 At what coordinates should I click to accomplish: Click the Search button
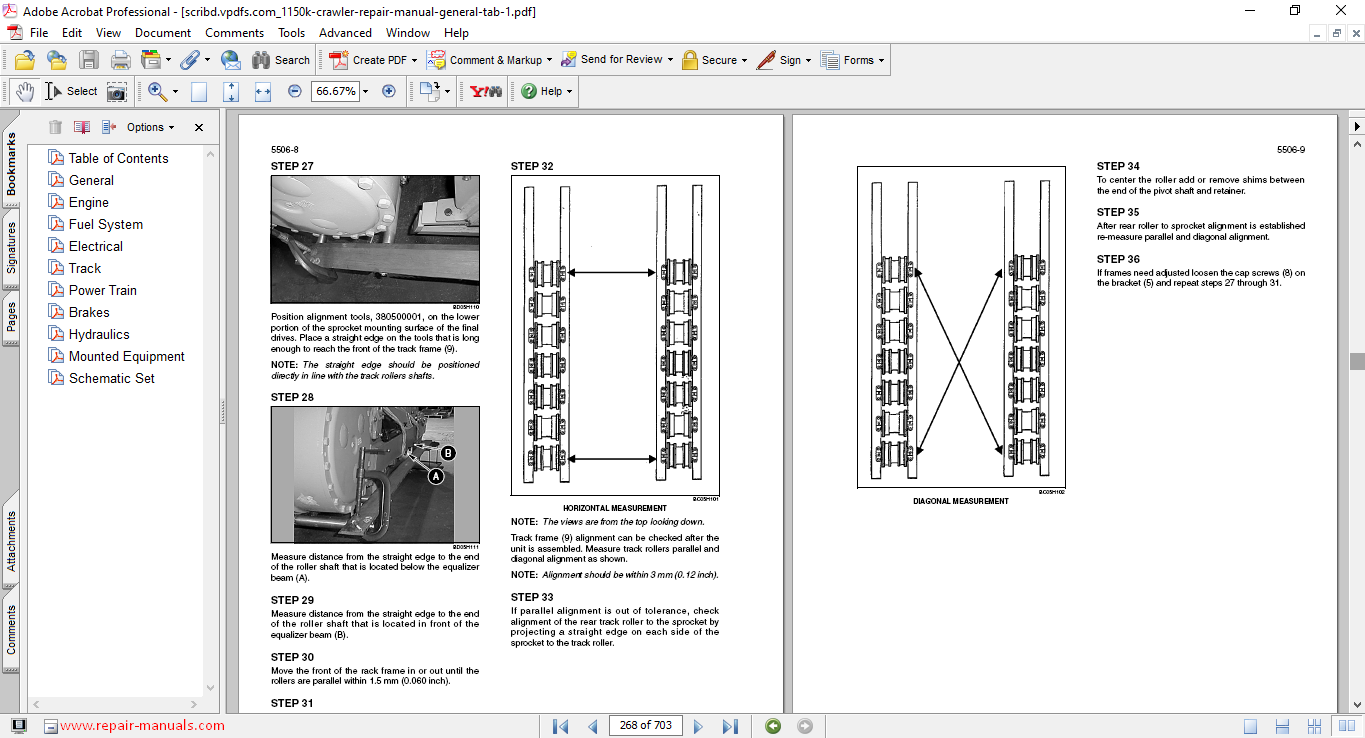point(281,60)
